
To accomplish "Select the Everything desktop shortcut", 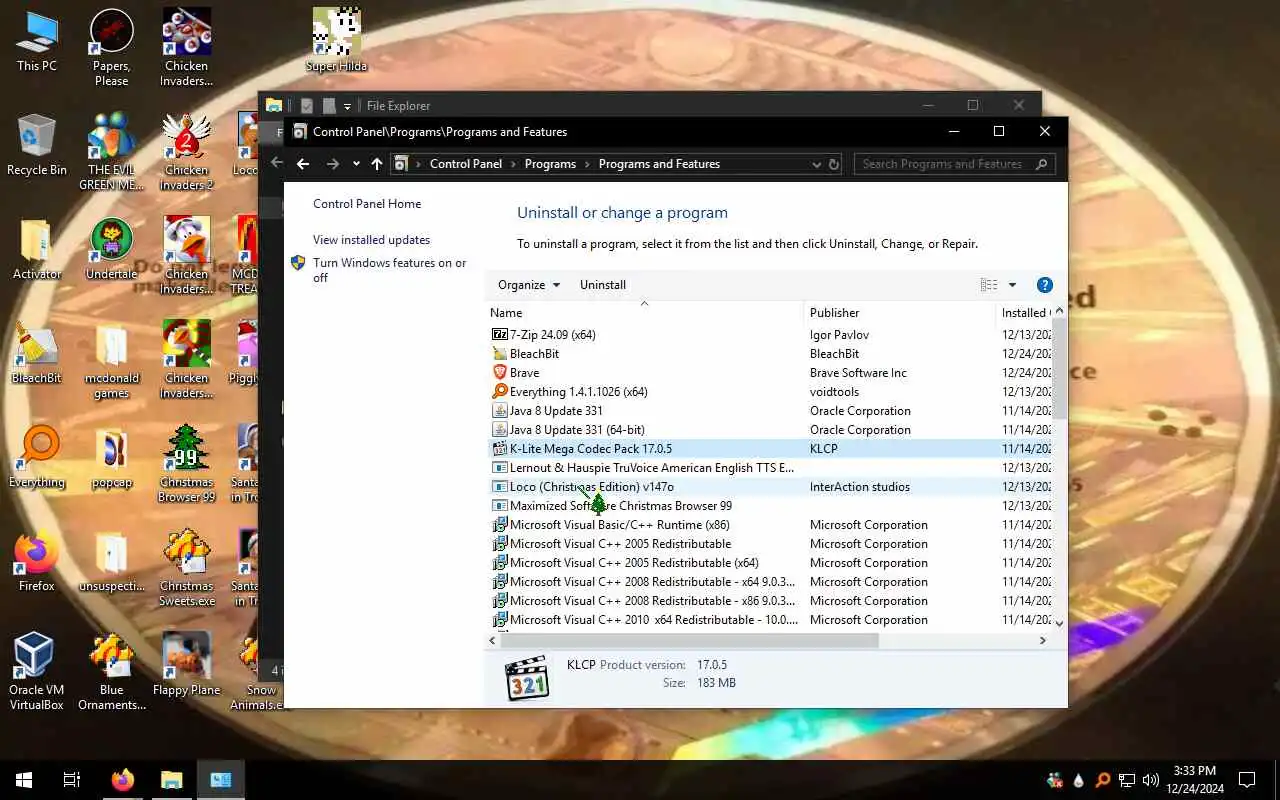I will click(37, 458).
